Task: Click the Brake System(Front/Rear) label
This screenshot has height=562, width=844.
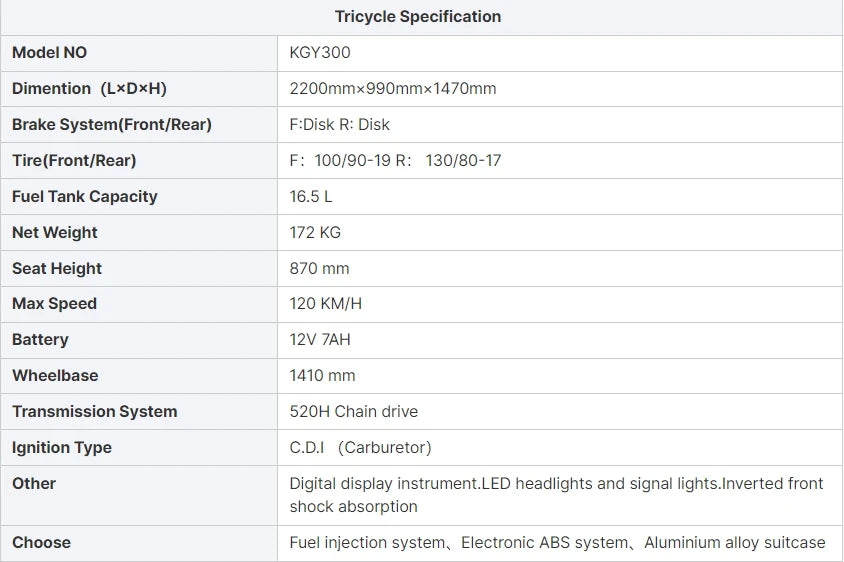Action: pyautogui.click(x=112, y=124)
